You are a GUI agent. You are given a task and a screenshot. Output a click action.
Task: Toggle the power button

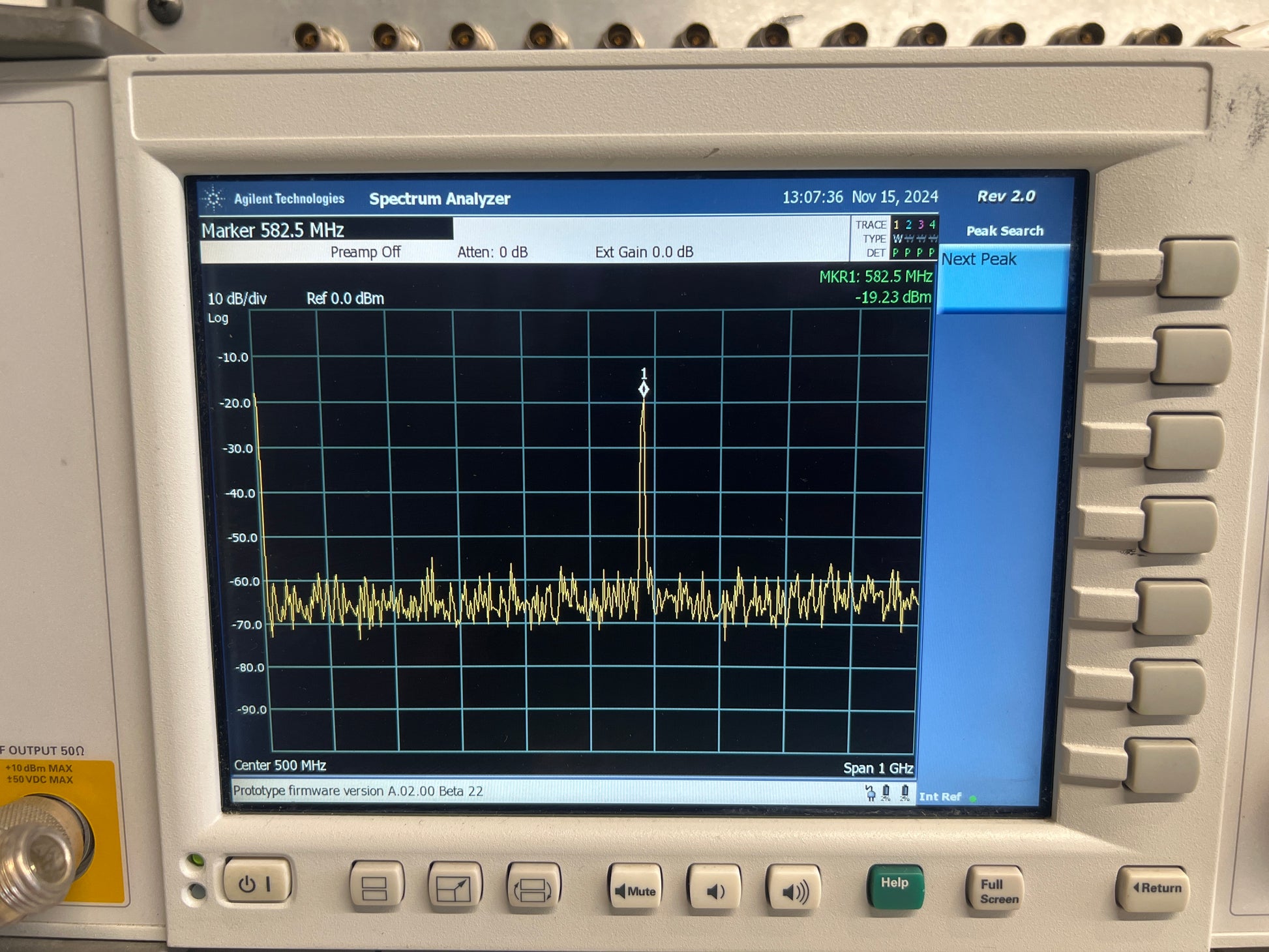coord(257,882)
